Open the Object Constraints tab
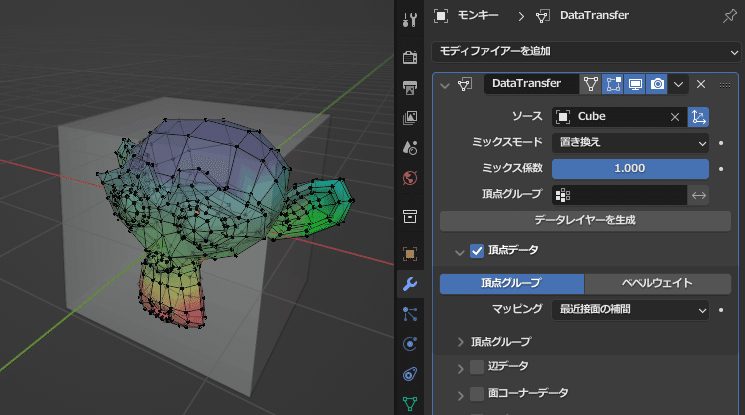Viewport: 745px width, 415px height. pyautogui.click(x=410, y=374)
